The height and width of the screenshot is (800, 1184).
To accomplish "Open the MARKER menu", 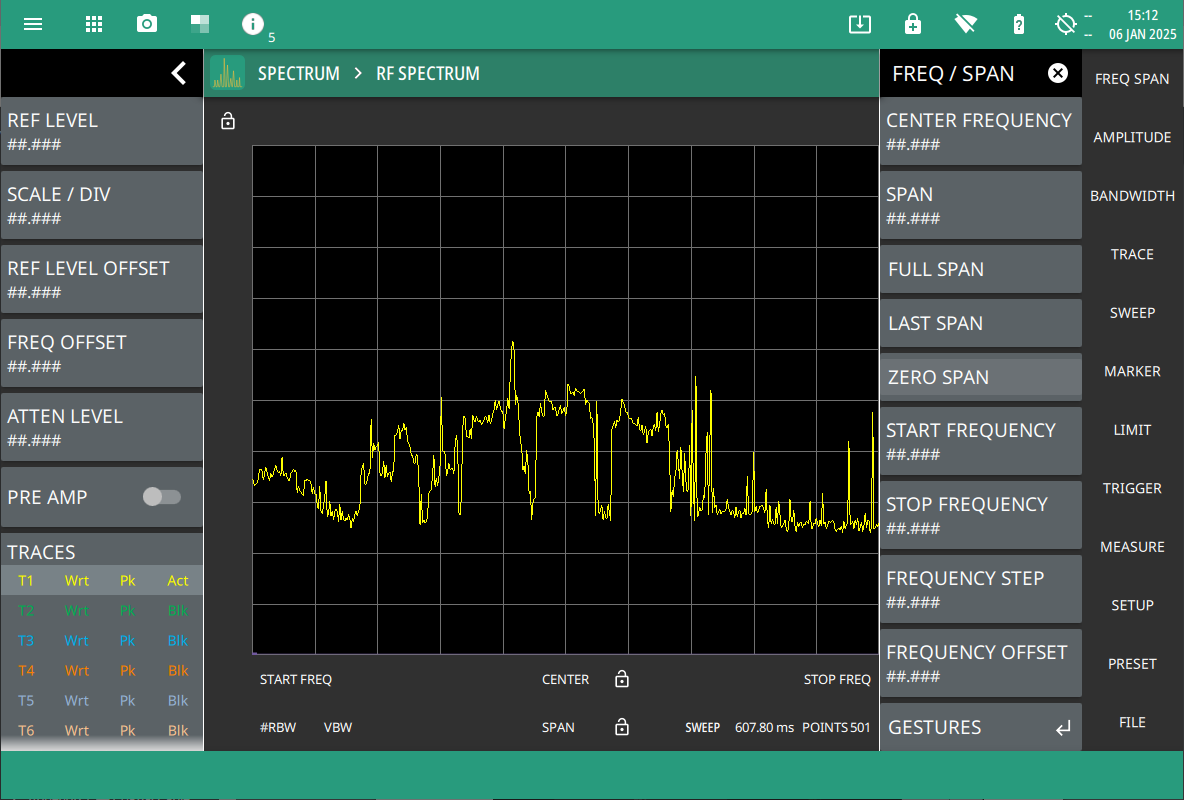I will 1132,371.
